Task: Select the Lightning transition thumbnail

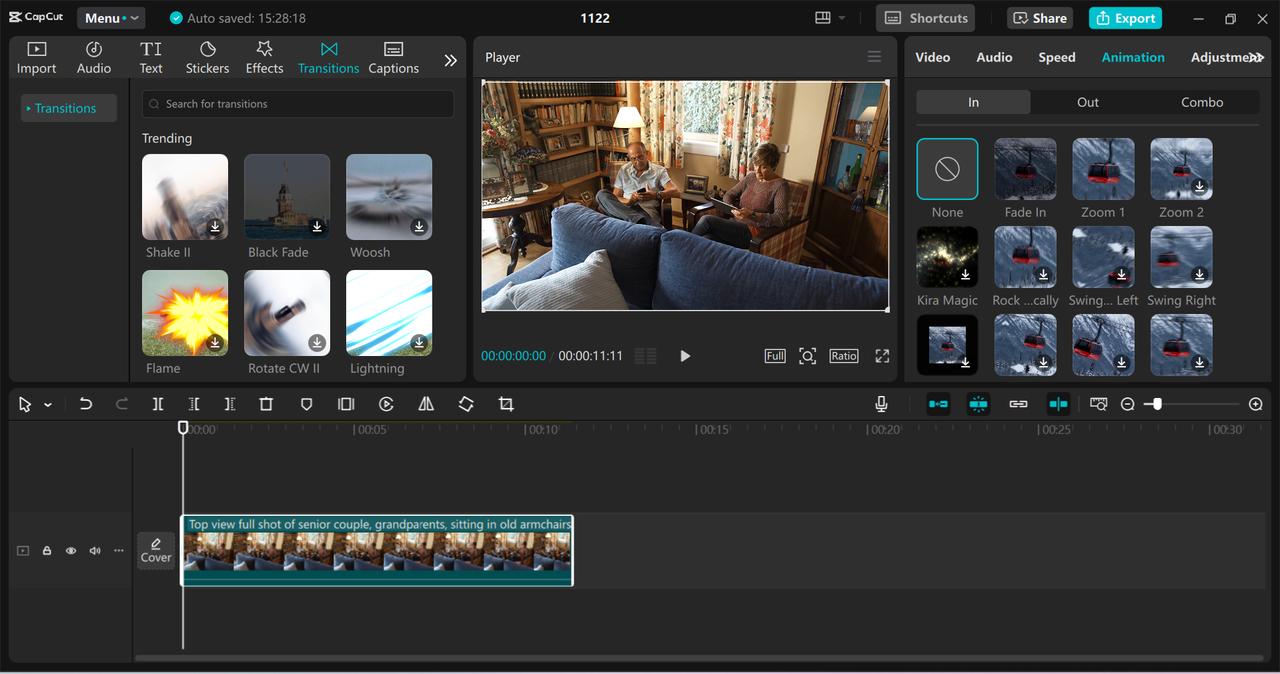Action: click(x=389, y=313)
